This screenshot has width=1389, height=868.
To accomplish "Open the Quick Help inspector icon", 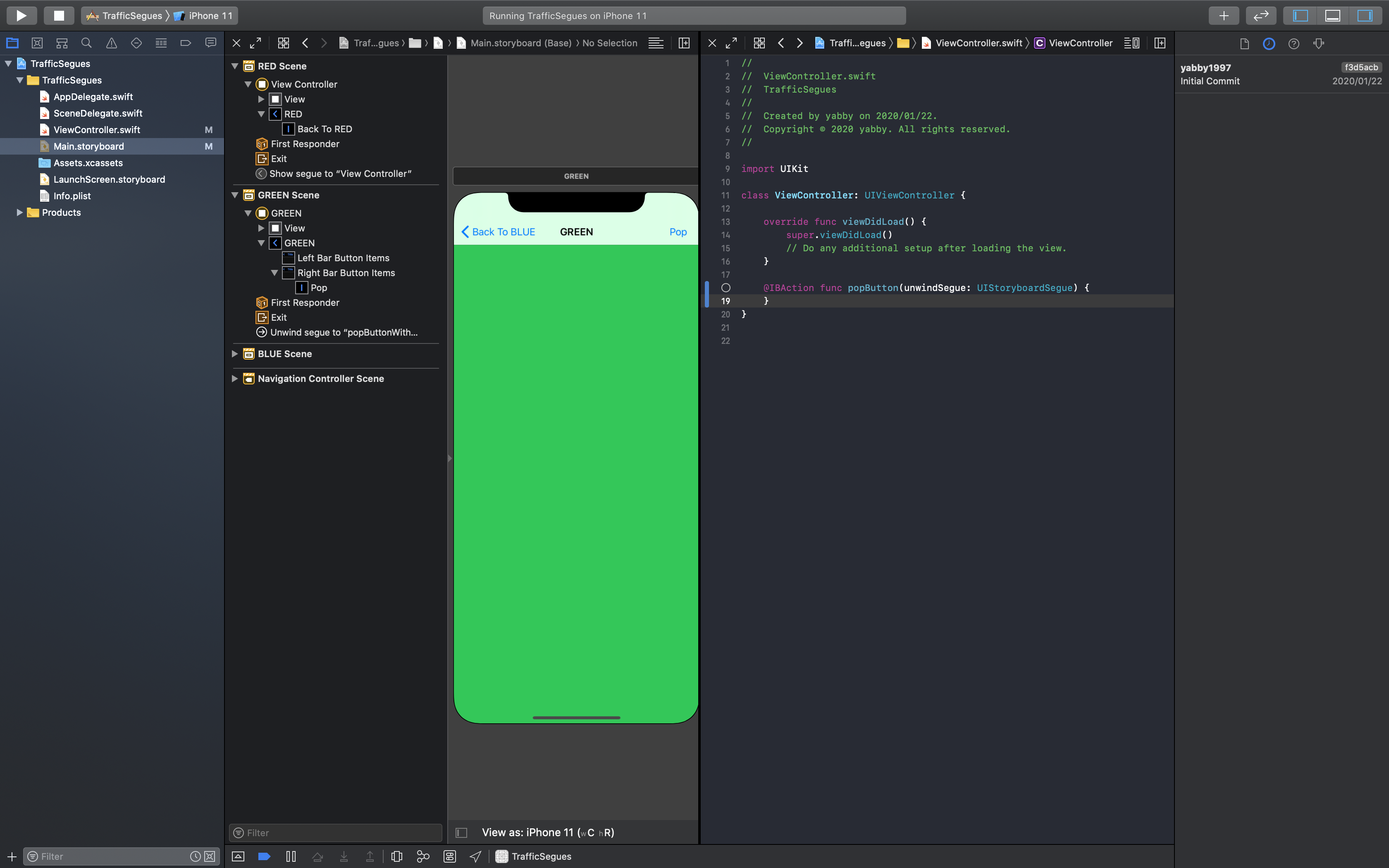I will point(1294,44).
